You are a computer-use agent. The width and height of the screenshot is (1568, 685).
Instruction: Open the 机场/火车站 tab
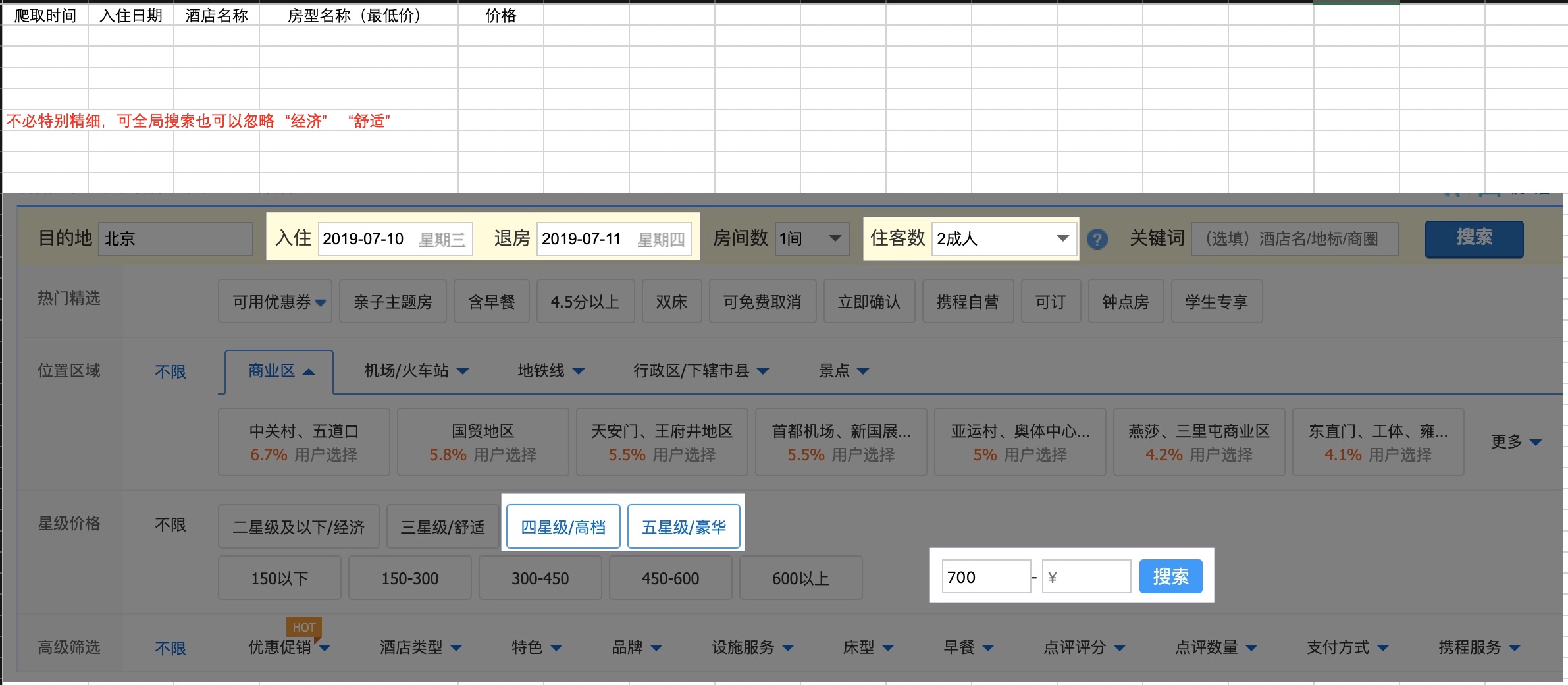[x=416, y=371]
